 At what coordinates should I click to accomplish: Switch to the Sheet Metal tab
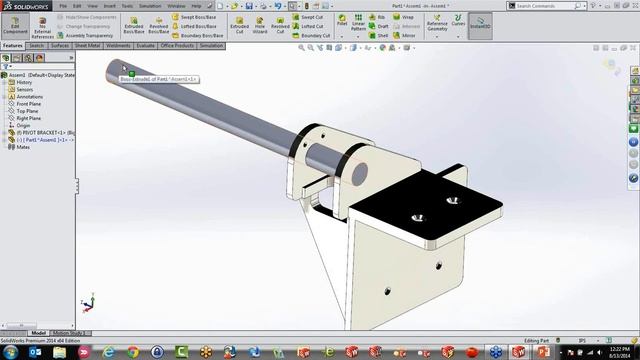[x=87, y=46]
